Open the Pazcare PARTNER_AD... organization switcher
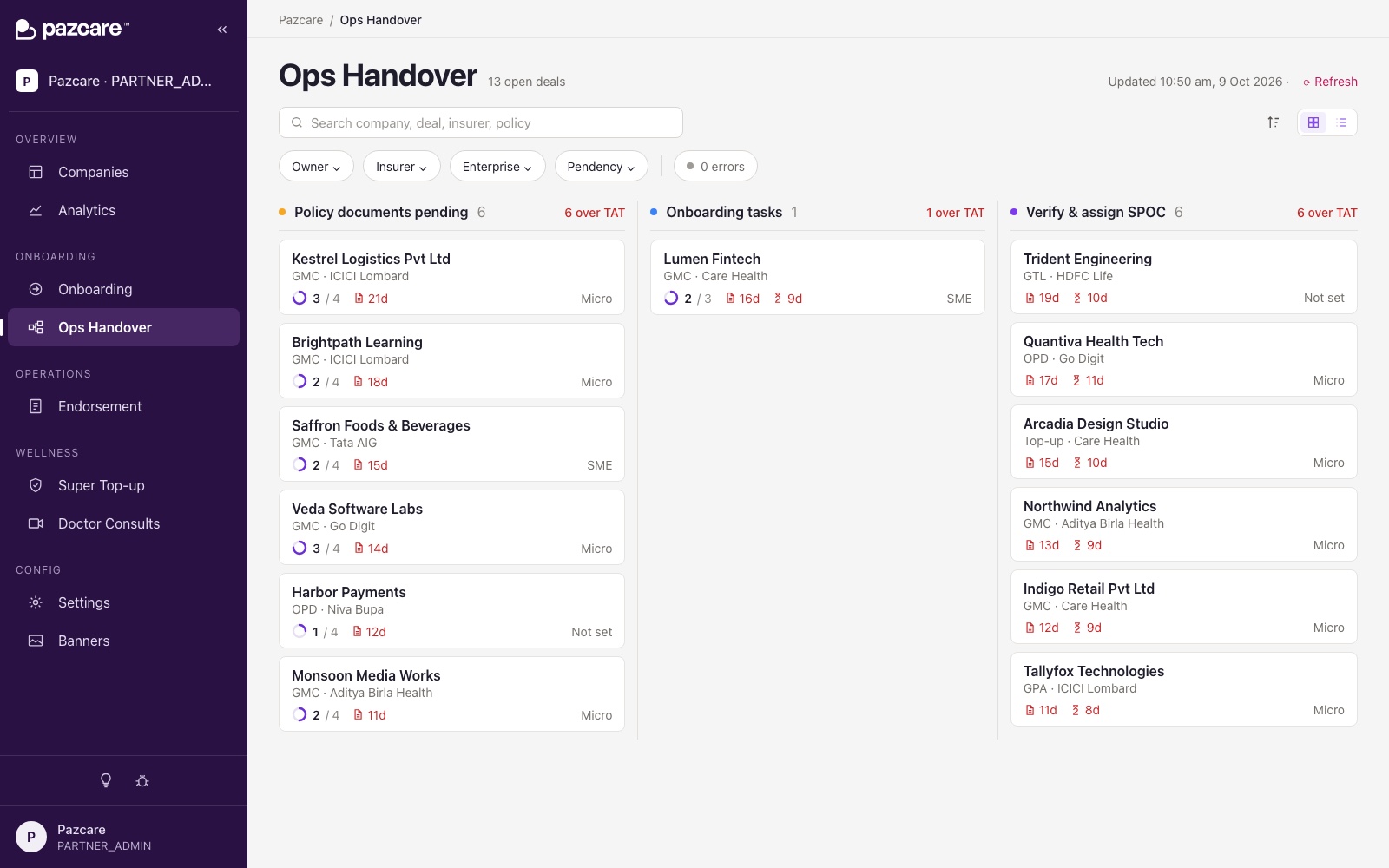This screenshot has height=868, width=1389. (123, 81)
